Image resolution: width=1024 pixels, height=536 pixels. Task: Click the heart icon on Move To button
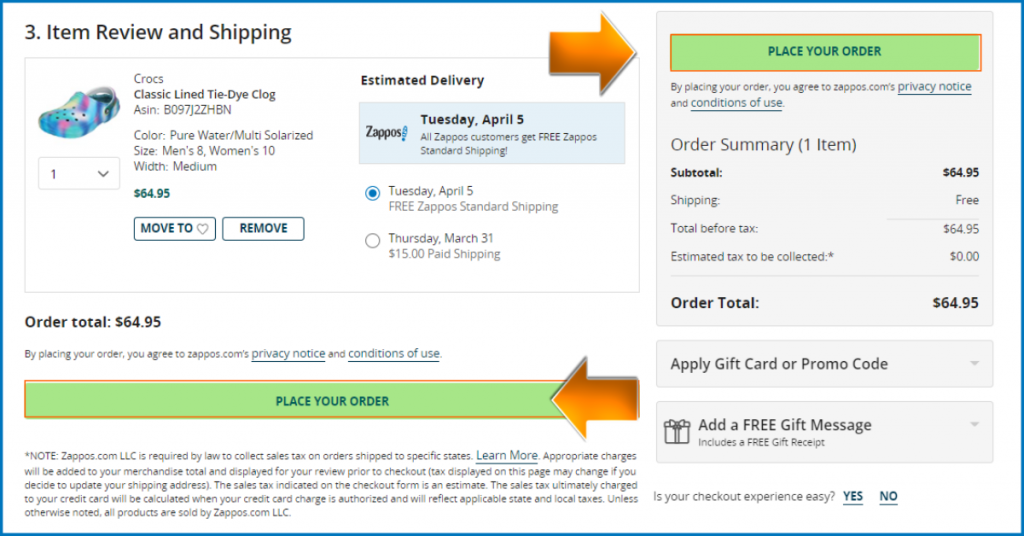point(202,229)
